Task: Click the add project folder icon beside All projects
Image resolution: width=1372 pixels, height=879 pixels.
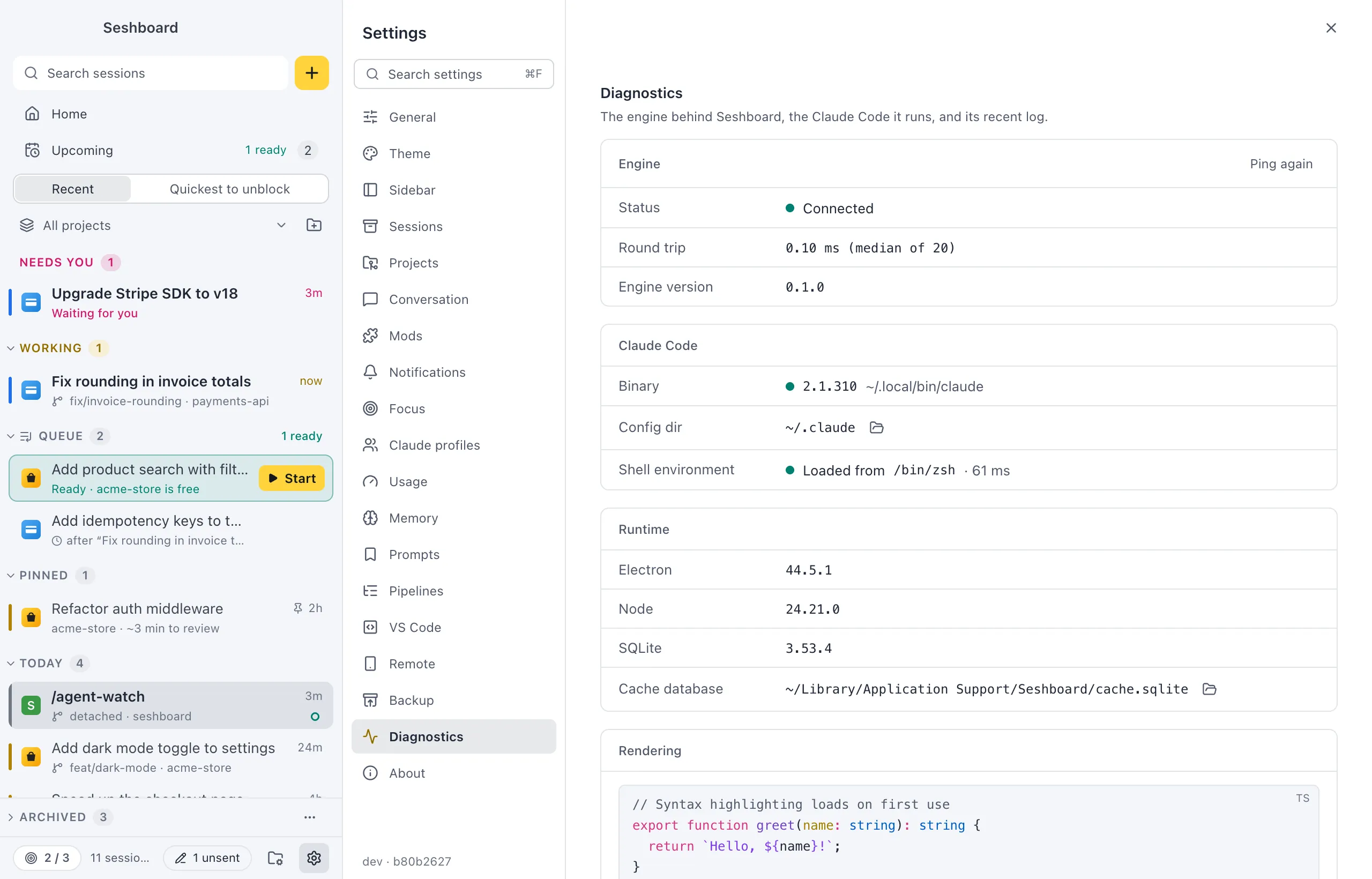Action: 314,225
